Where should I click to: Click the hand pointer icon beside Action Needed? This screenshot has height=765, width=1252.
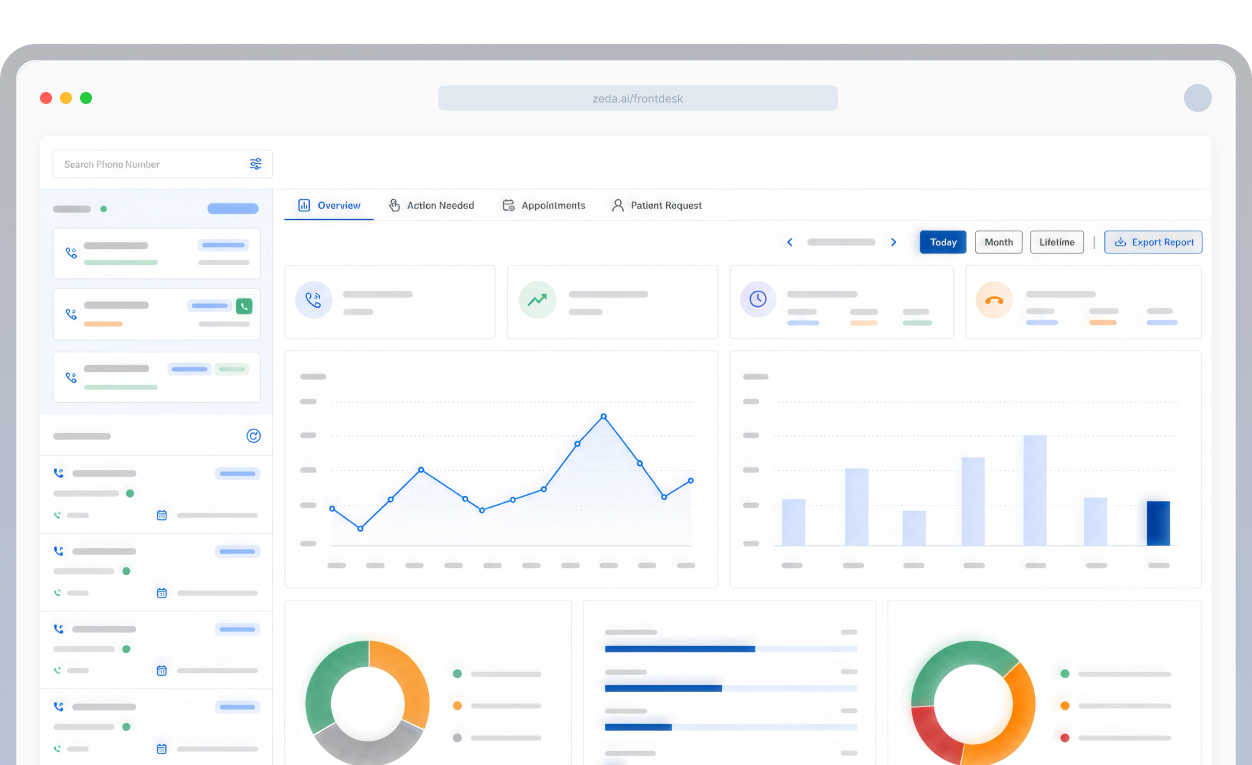click(x=395, y=205)
